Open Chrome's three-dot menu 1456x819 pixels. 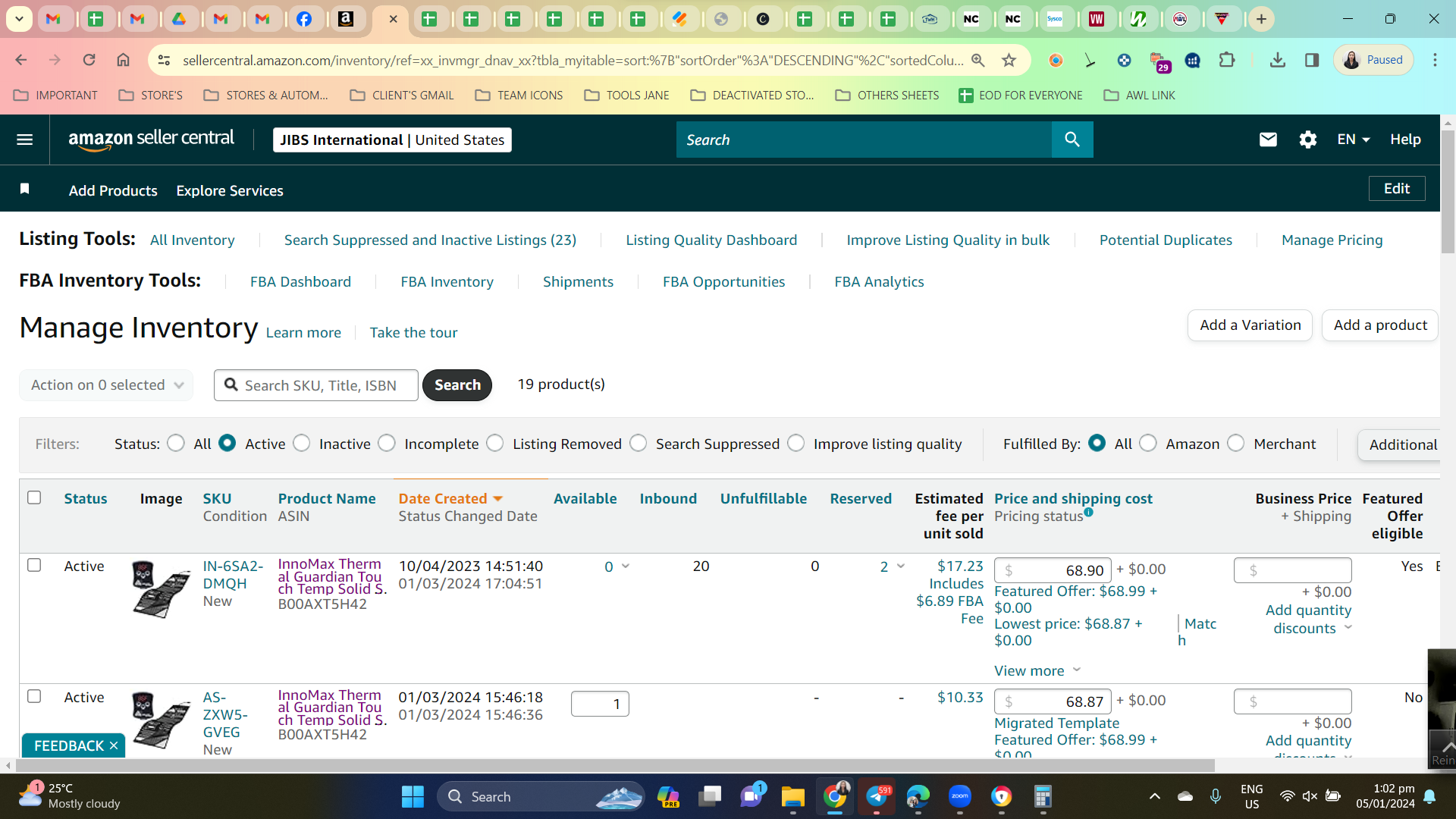point(1435,60)
